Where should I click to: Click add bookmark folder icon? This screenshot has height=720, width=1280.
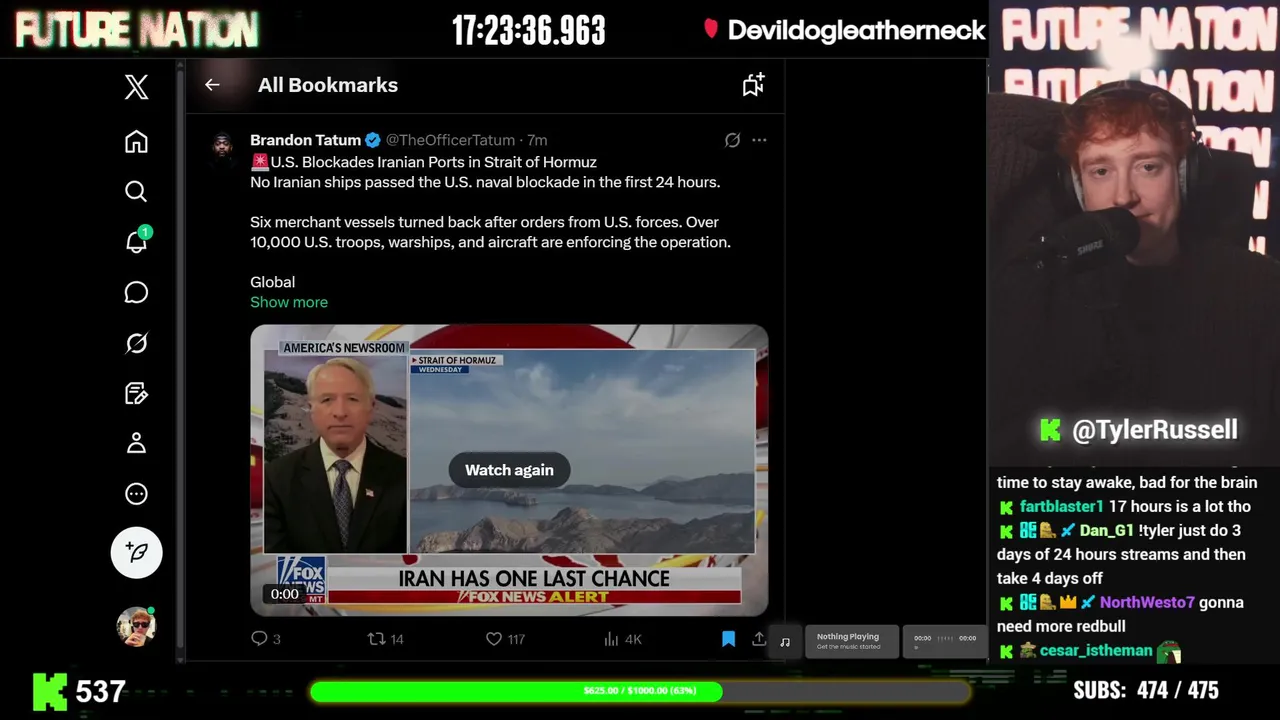tap(753, 85)
